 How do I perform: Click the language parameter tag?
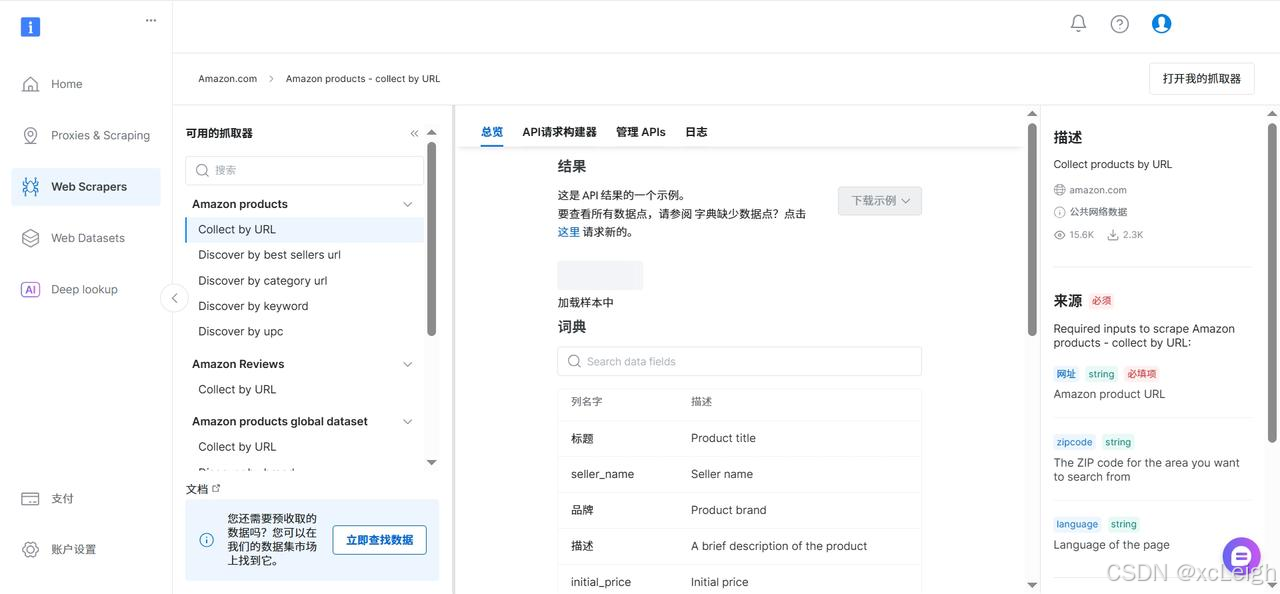click(1077, 524)
